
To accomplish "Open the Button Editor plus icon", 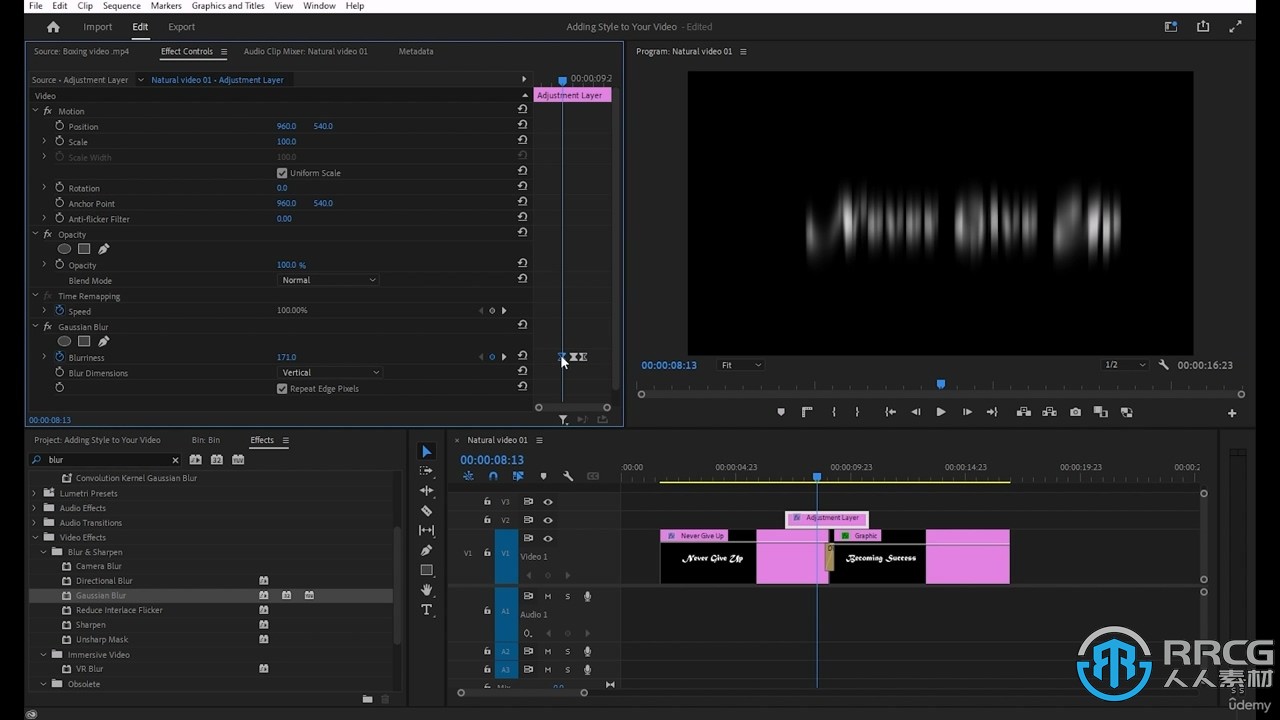I will (x=1232, y=413).
